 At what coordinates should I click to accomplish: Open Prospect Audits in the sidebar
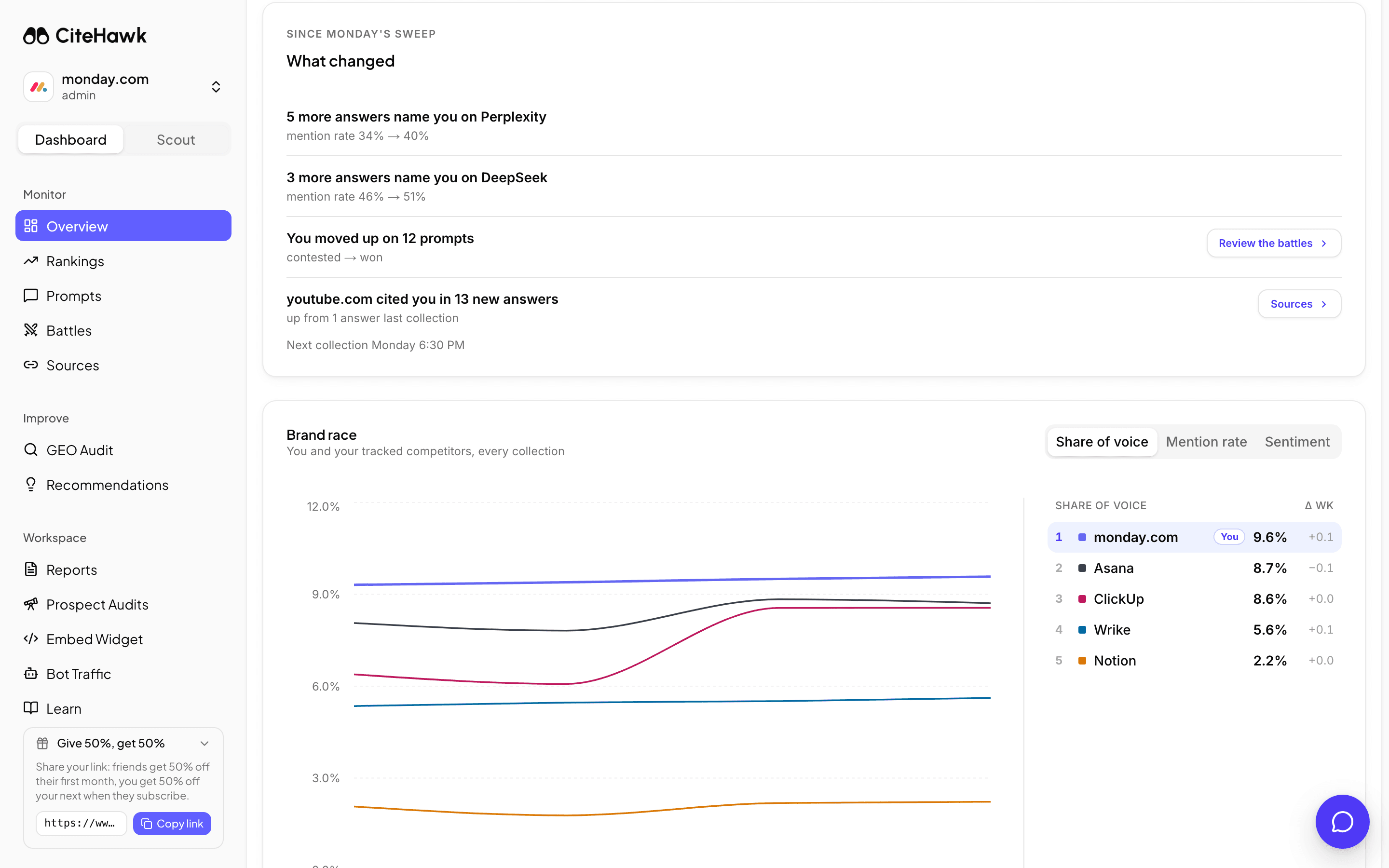(123, 604)
